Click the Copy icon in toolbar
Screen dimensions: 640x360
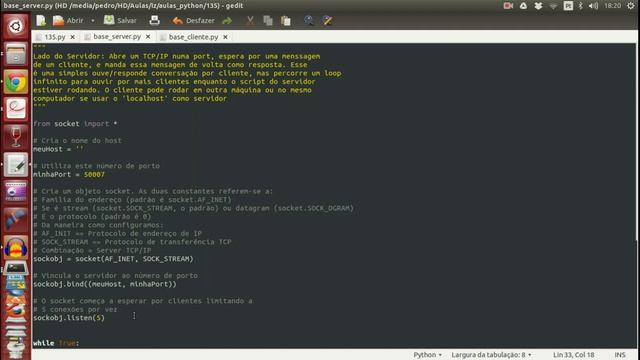tap(268, 20)
